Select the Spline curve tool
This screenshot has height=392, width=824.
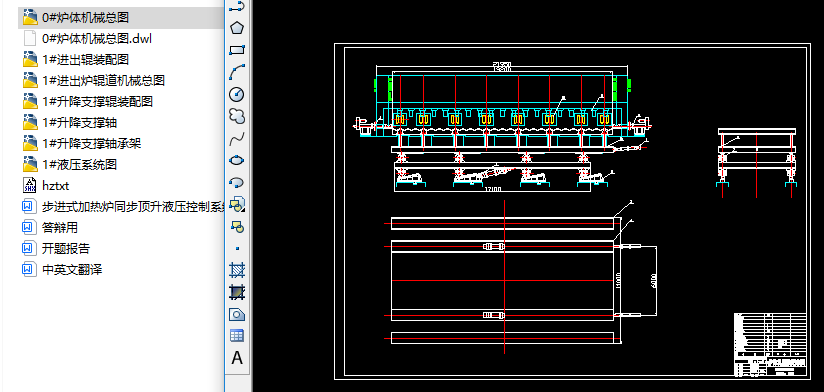tap(238, 138)
